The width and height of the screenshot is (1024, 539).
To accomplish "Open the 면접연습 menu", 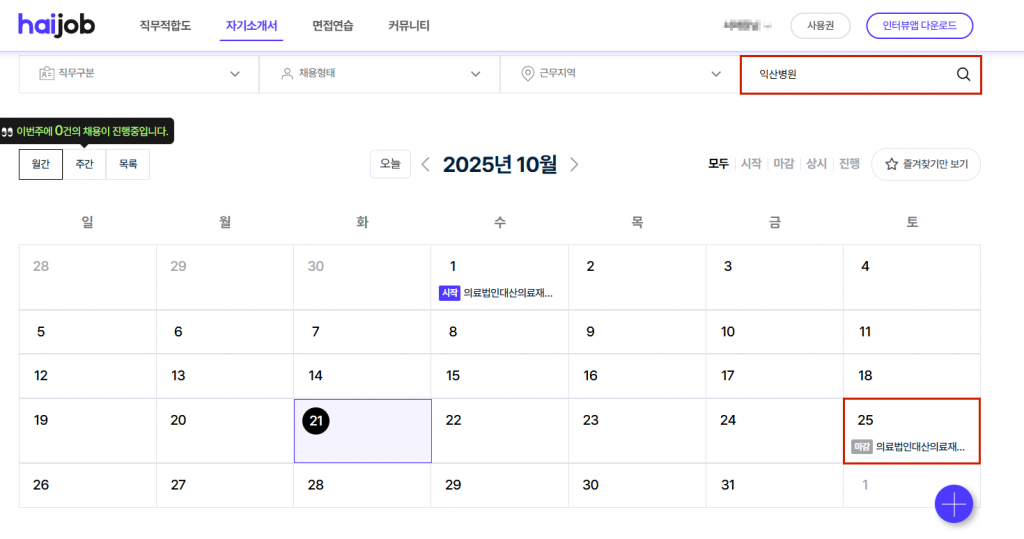I will [332, 26].
